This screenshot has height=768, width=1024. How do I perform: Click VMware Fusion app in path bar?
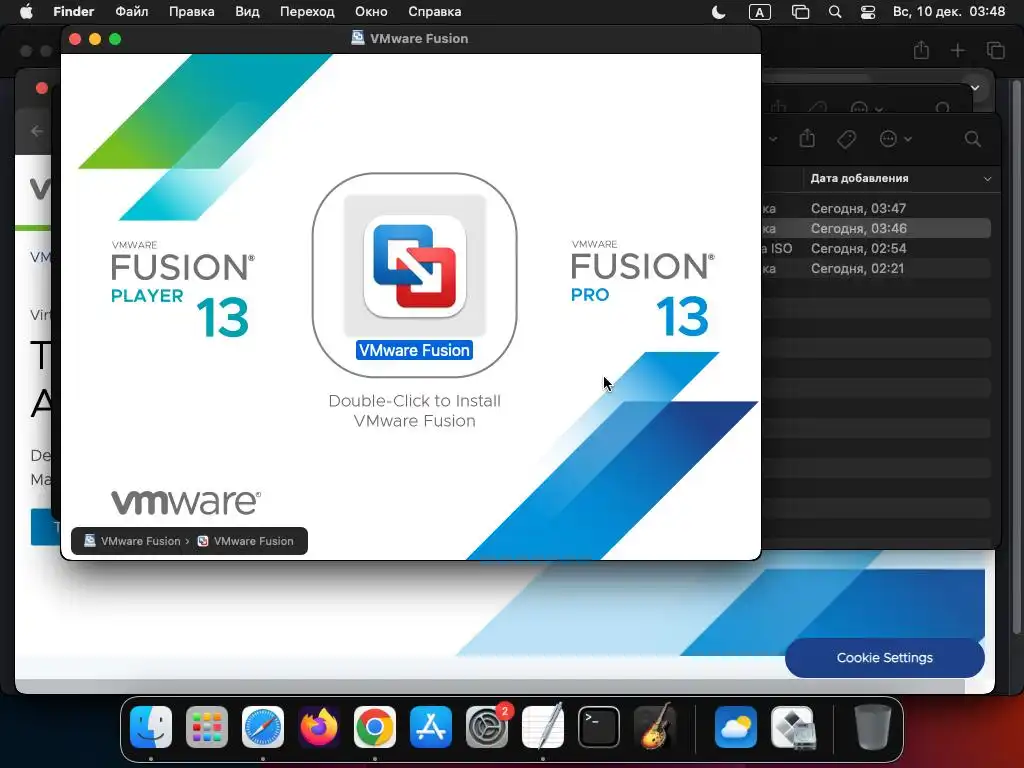(x=246, y=541)
